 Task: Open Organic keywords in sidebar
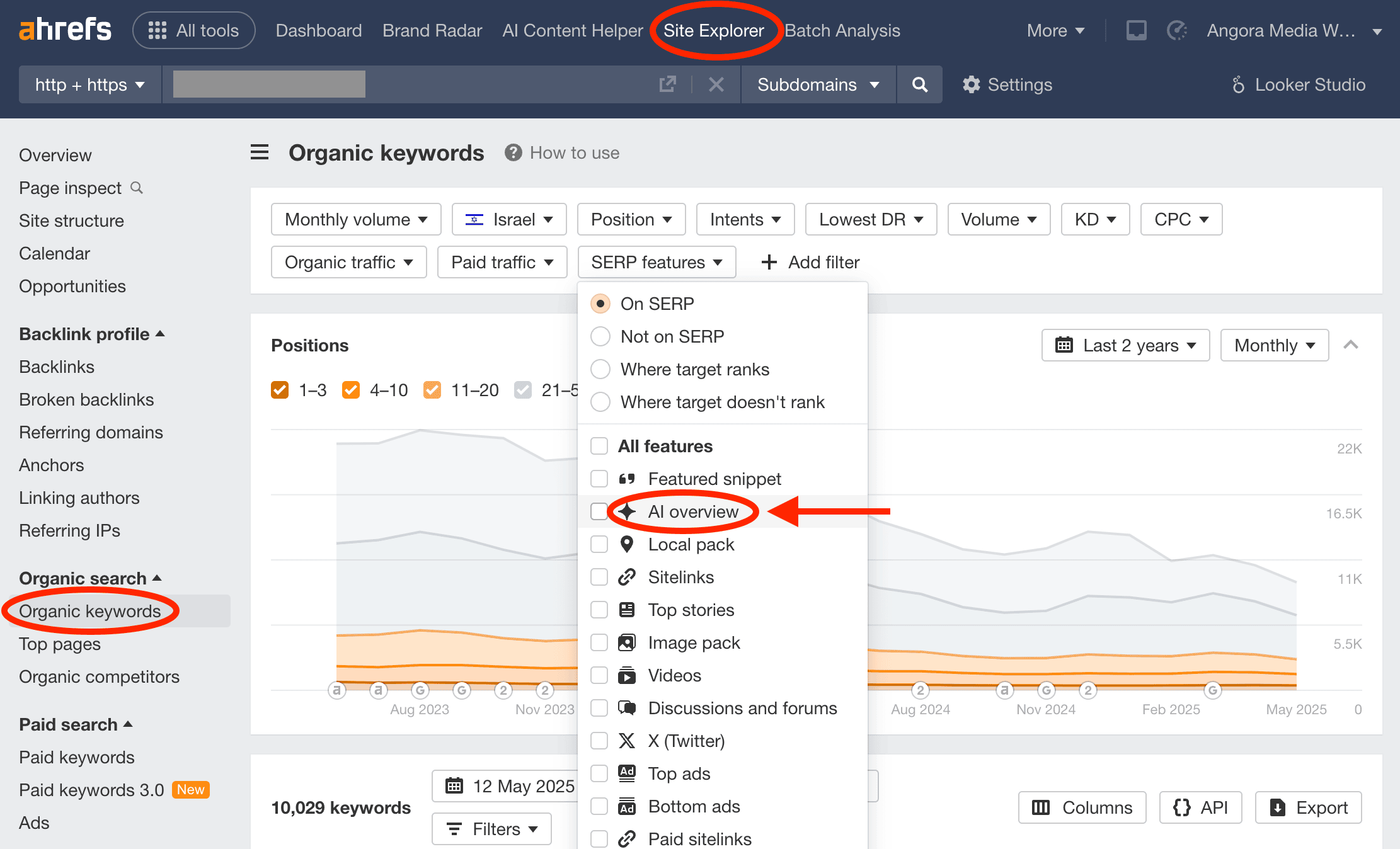(90, 611)
